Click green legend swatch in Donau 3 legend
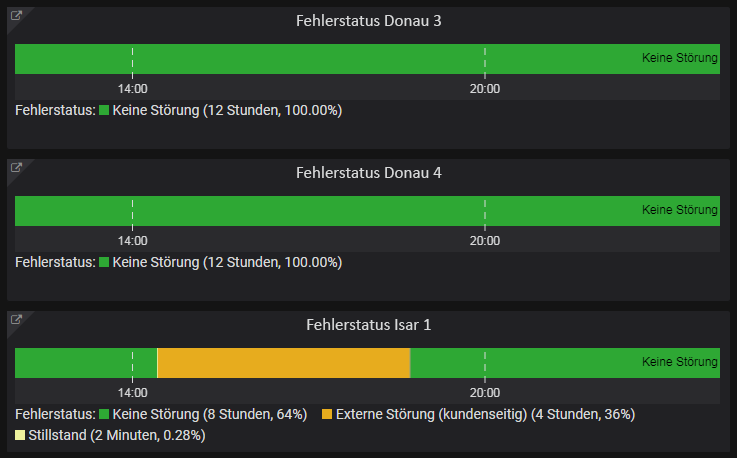Image resolution: width=737 pixels, height=458 pixels. point(104,110)
